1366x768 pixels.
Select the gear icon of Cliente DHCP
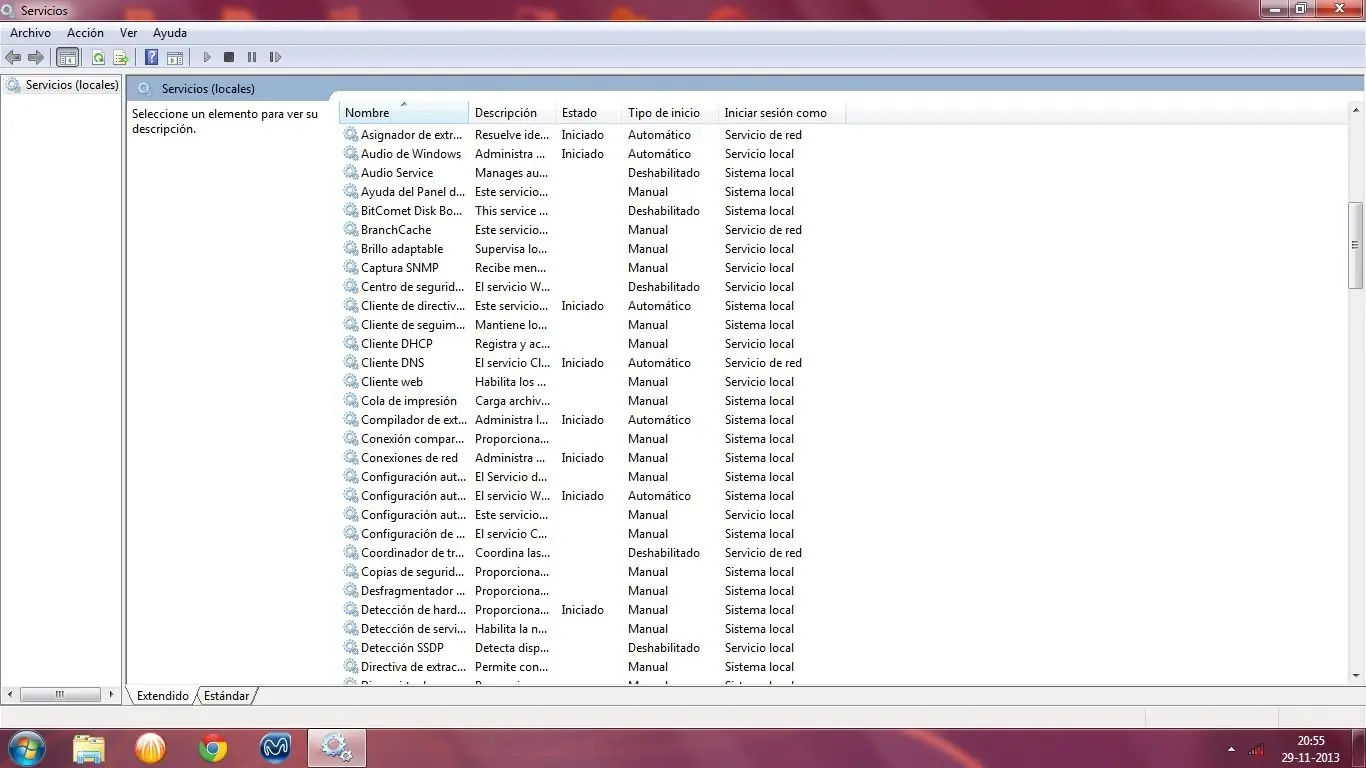(x=351, y=343)
